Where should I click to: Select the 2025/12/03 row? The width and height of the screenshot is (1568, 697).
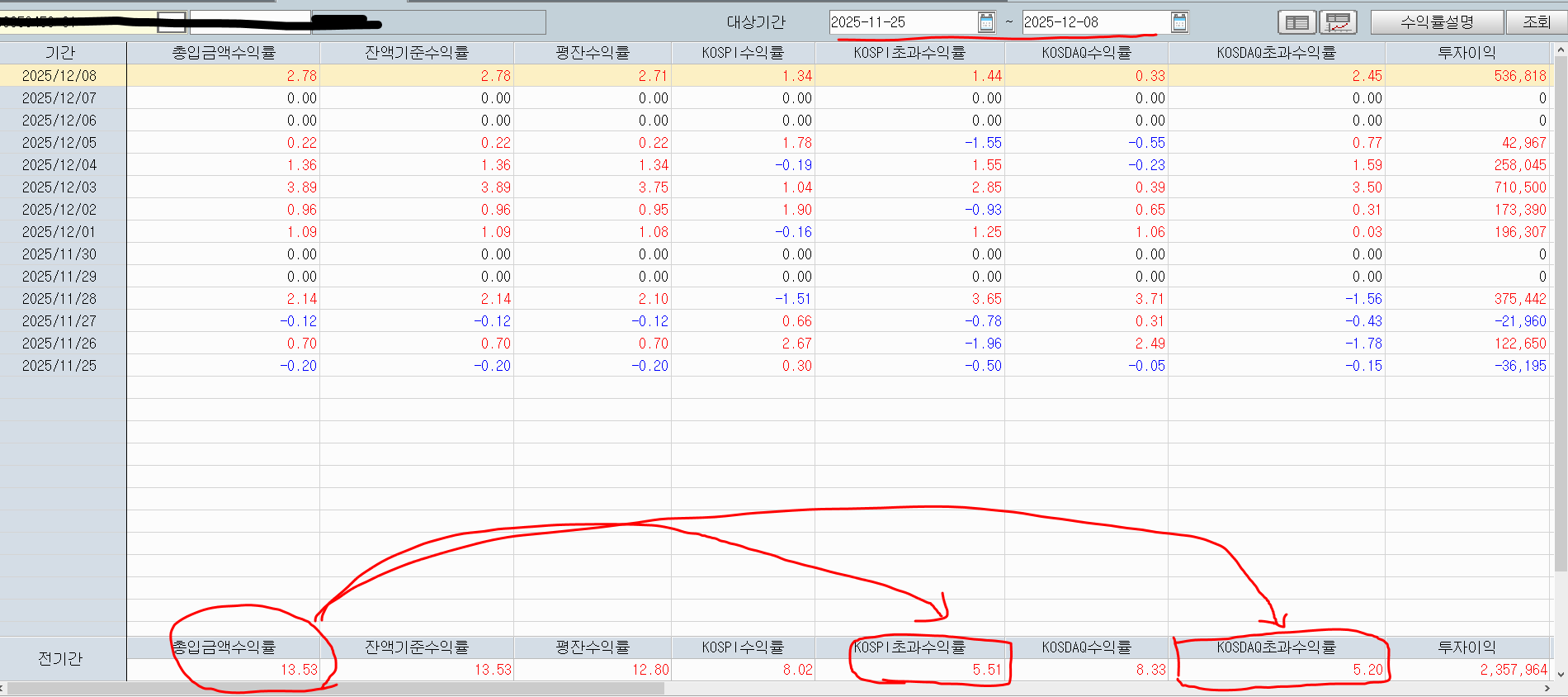pos(59,187)
